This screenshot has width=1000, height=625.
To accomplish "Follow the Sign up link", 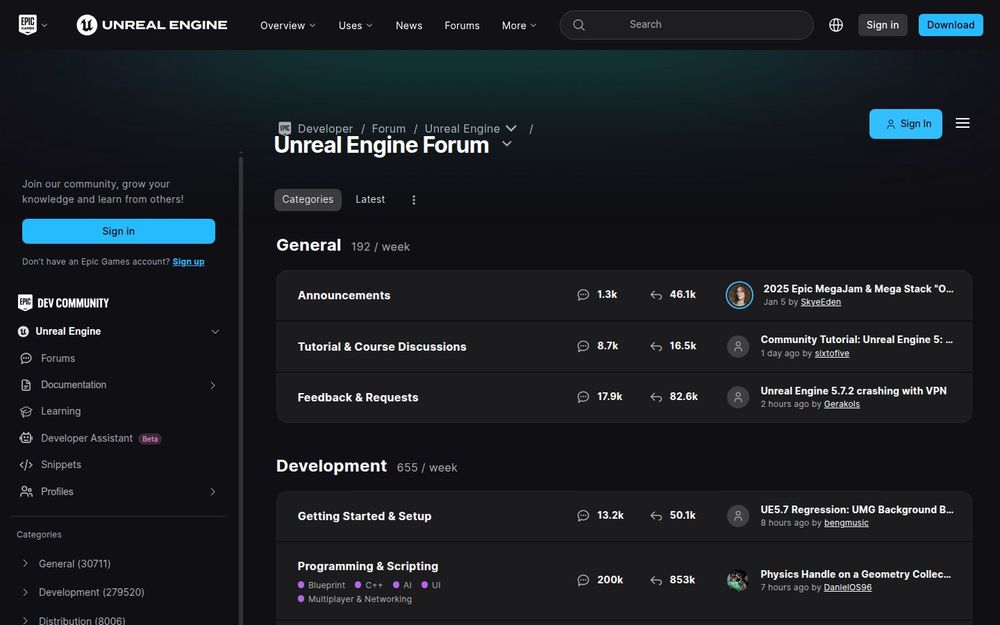I will (x=188, y=261).
